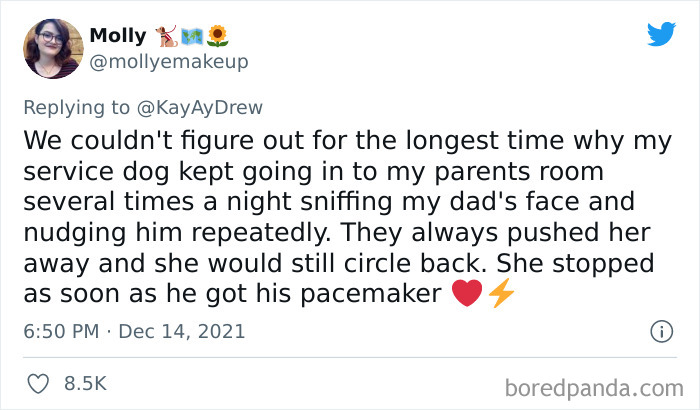
Task: Click the 8.5K likes count
Action: pos(84,383)
